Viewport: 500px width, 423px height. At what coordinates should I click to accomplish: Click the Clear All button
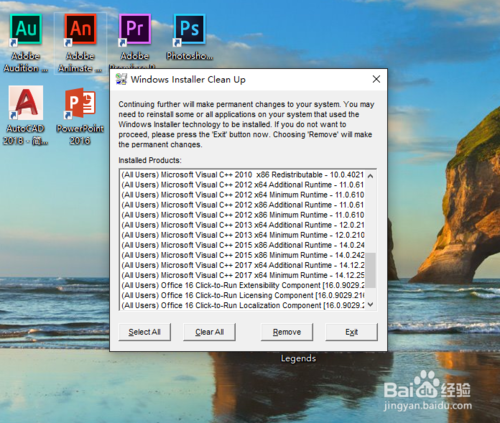(x=209, y=332)
